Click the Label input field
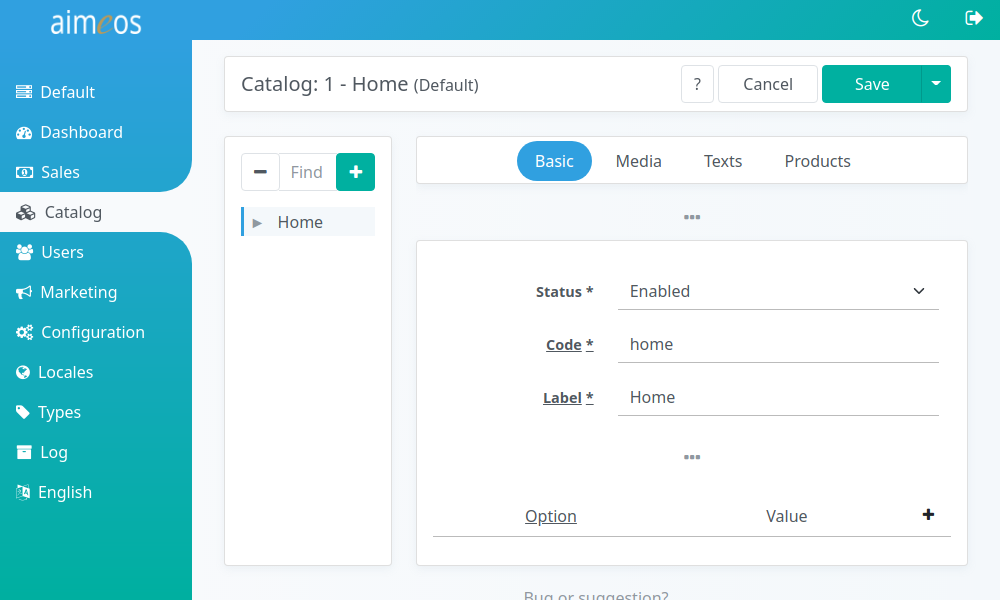This screenshot has height=600, width=1000. (x=778, y=397)
